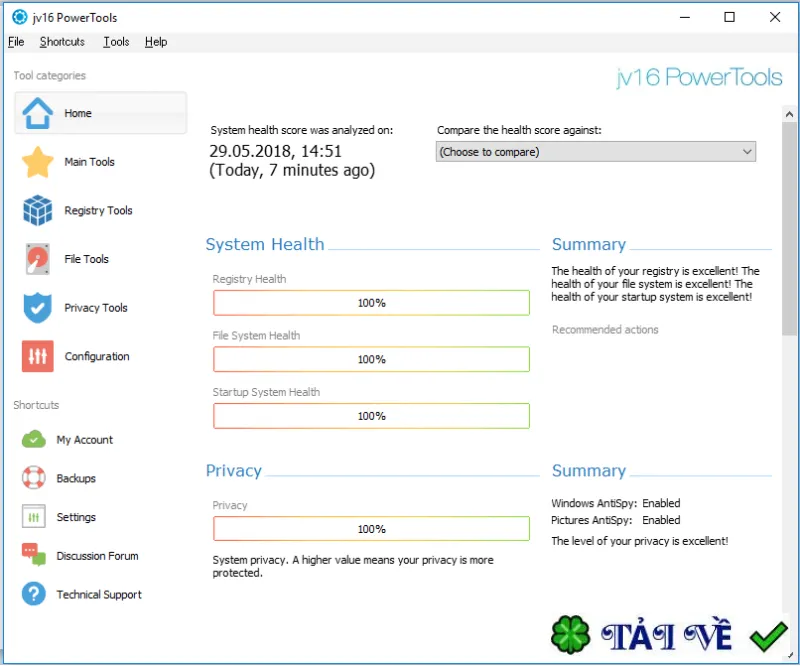
Task: Click the Privacy 100% progress bar
Action: click(371, 529)
